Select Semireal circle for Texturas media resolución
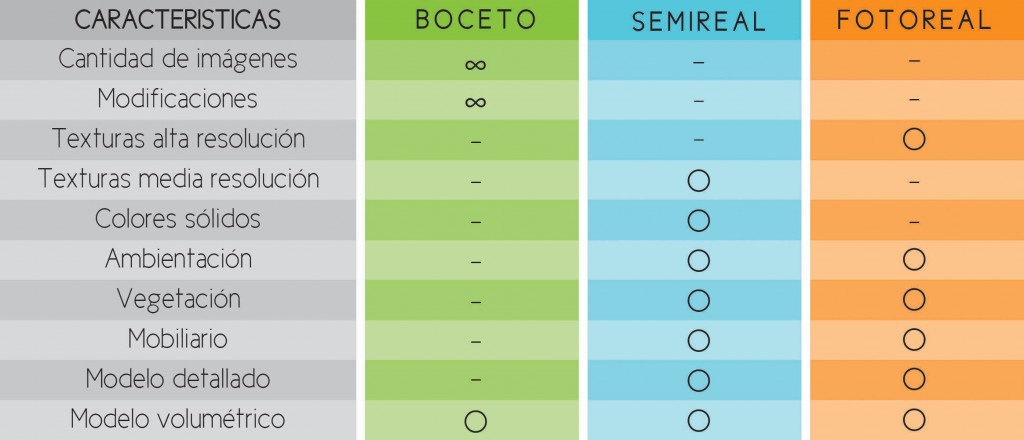Viewport: 1024px width, 440px height. coord(699,180)
